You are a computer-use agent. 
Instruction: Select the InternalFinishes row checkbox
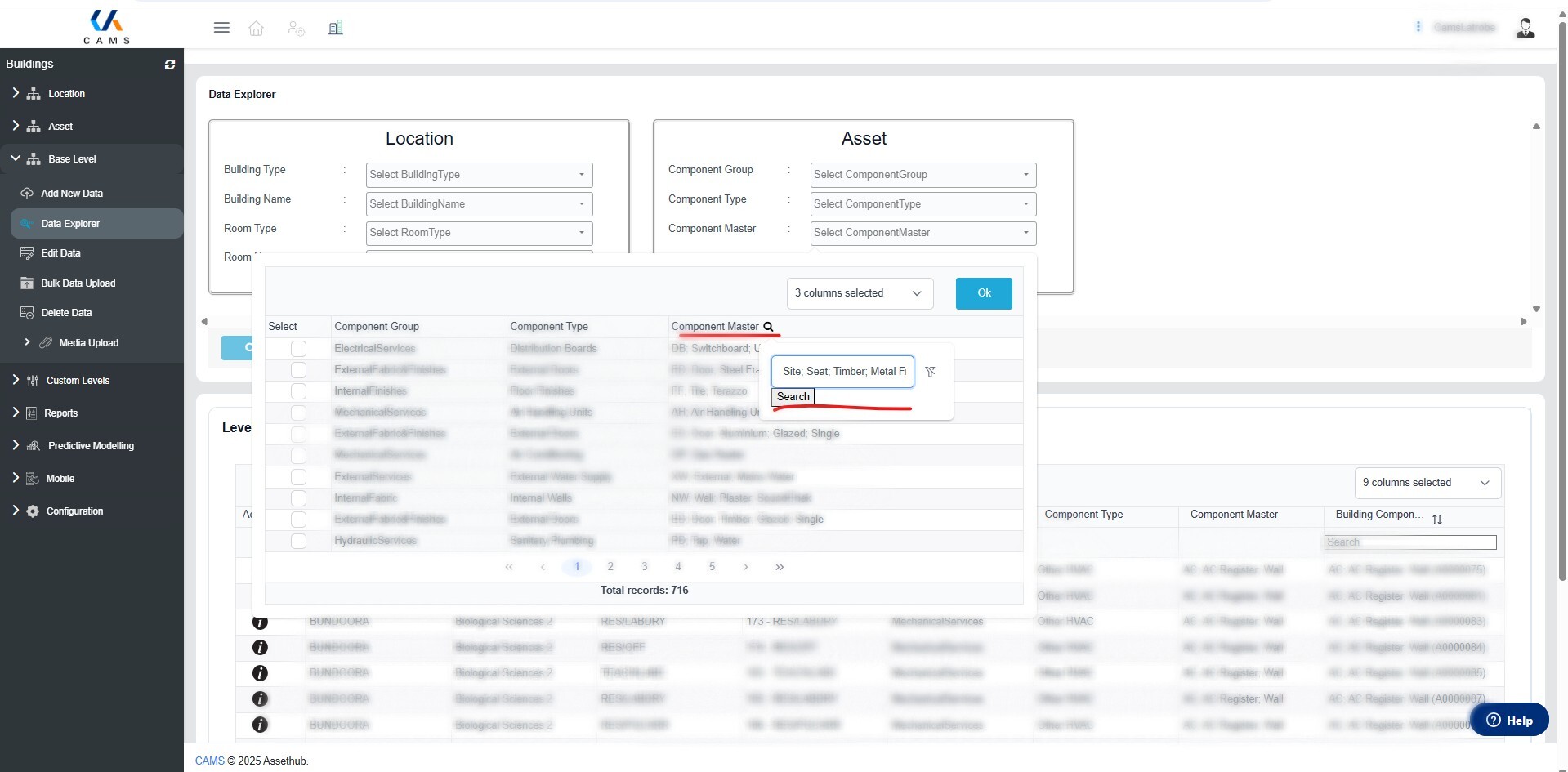tap(298, 391)
